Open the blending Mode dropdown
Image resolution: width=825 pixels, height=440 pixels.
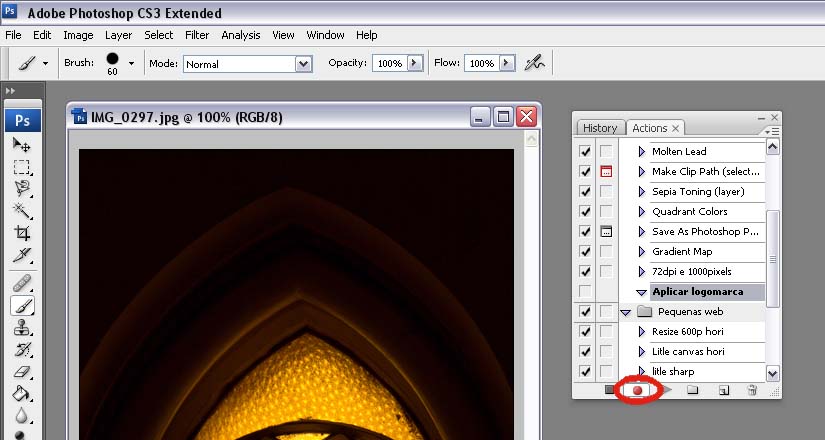click(303, 63)
